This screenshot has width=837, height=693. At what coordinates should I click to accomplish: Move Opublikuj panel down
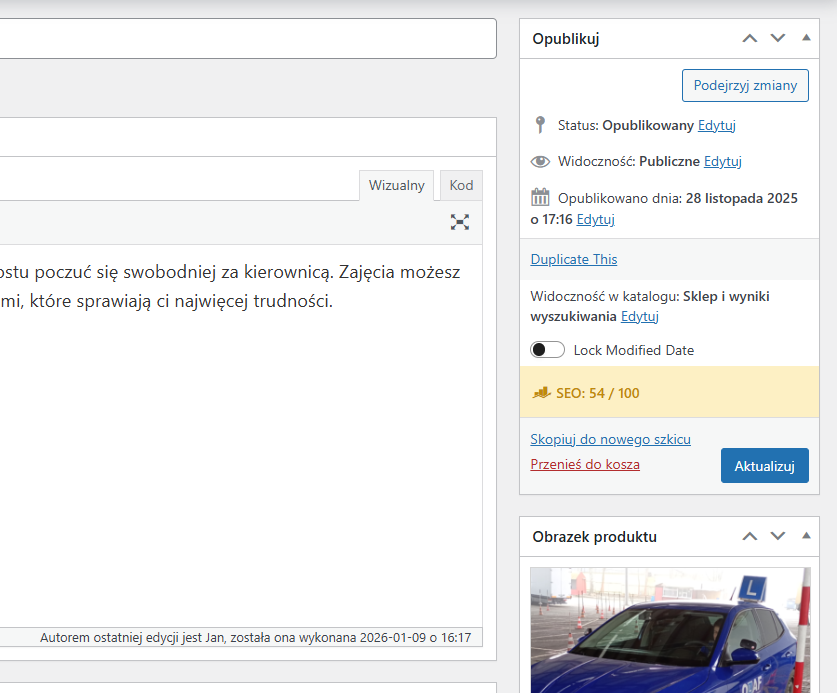coord(778,38)
